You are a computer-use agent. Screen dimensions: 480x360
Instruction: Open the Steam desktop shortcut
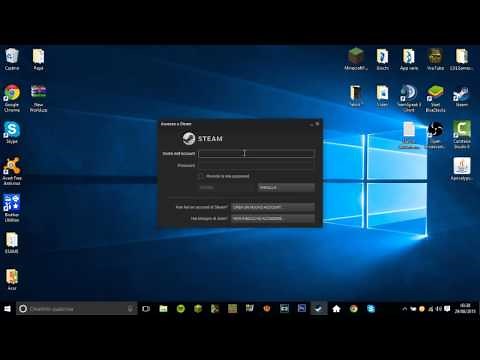[x=462, y=96]
